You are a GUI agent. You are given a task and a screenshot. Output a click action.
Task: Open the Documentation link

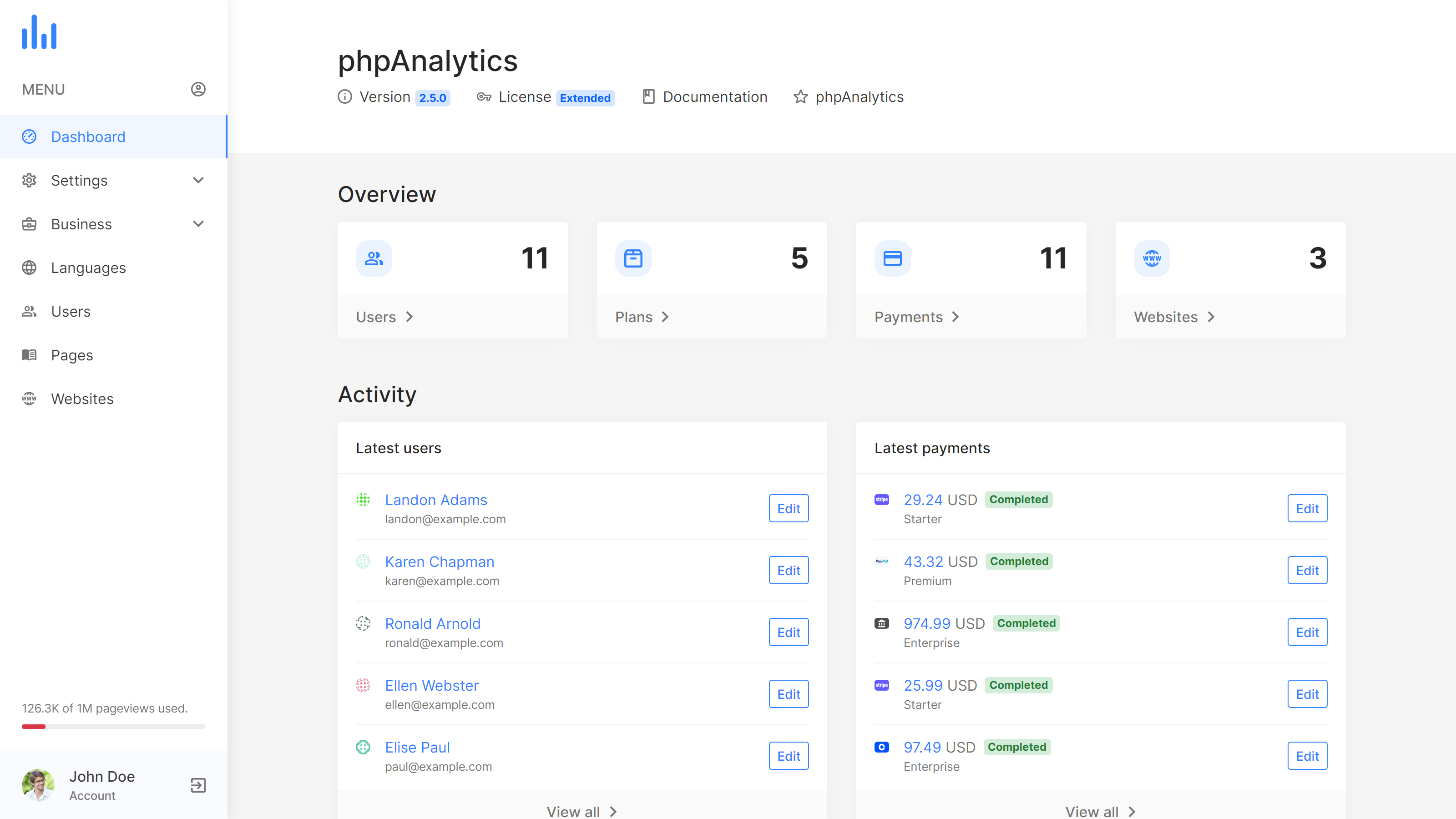coord(715,96)
